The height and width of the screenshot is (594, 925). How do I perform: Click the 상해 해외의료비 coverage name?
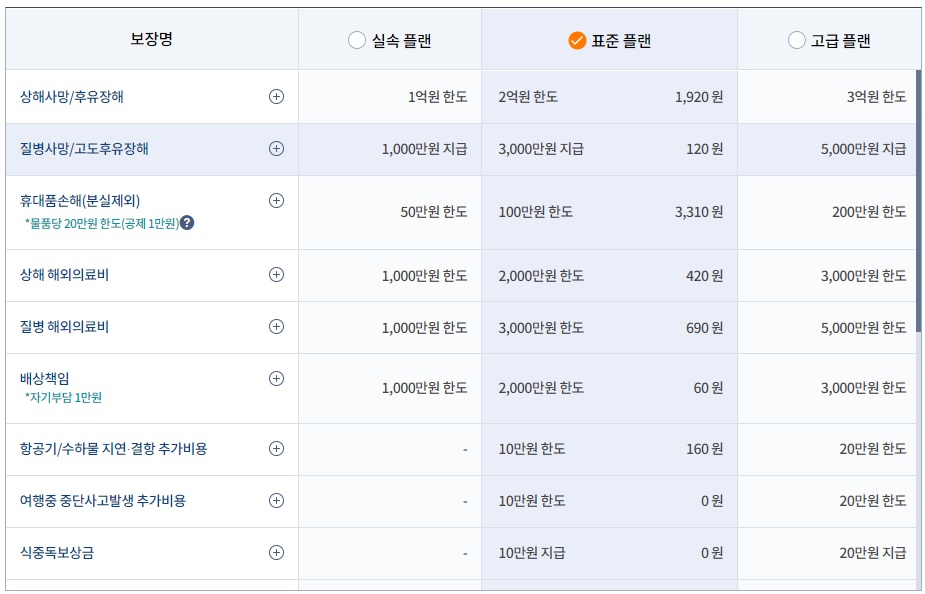click(x=70, y=273)
